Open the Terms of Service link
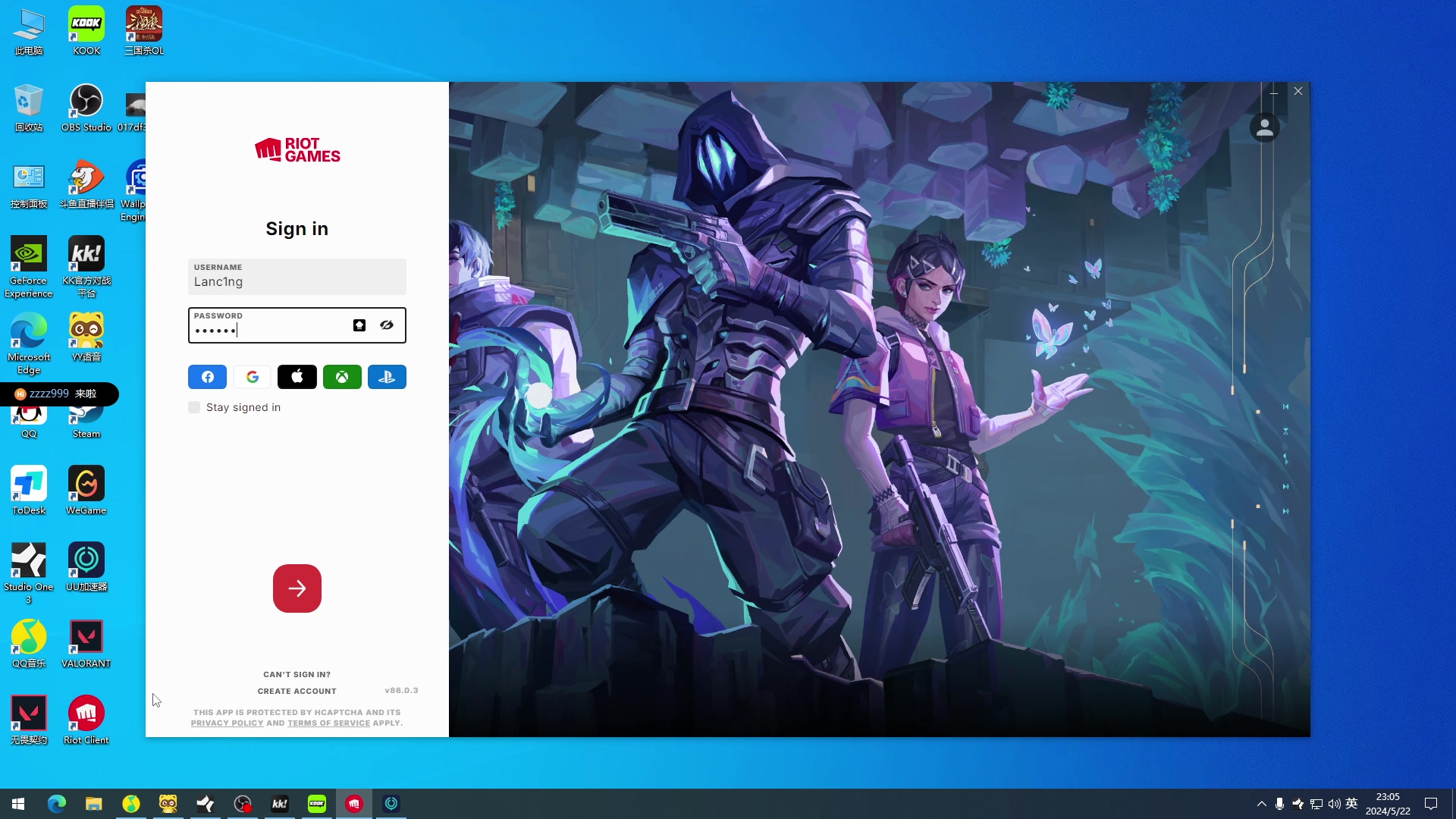The width and height of the screenshot is (1456, 819). [x=329, y=723]
